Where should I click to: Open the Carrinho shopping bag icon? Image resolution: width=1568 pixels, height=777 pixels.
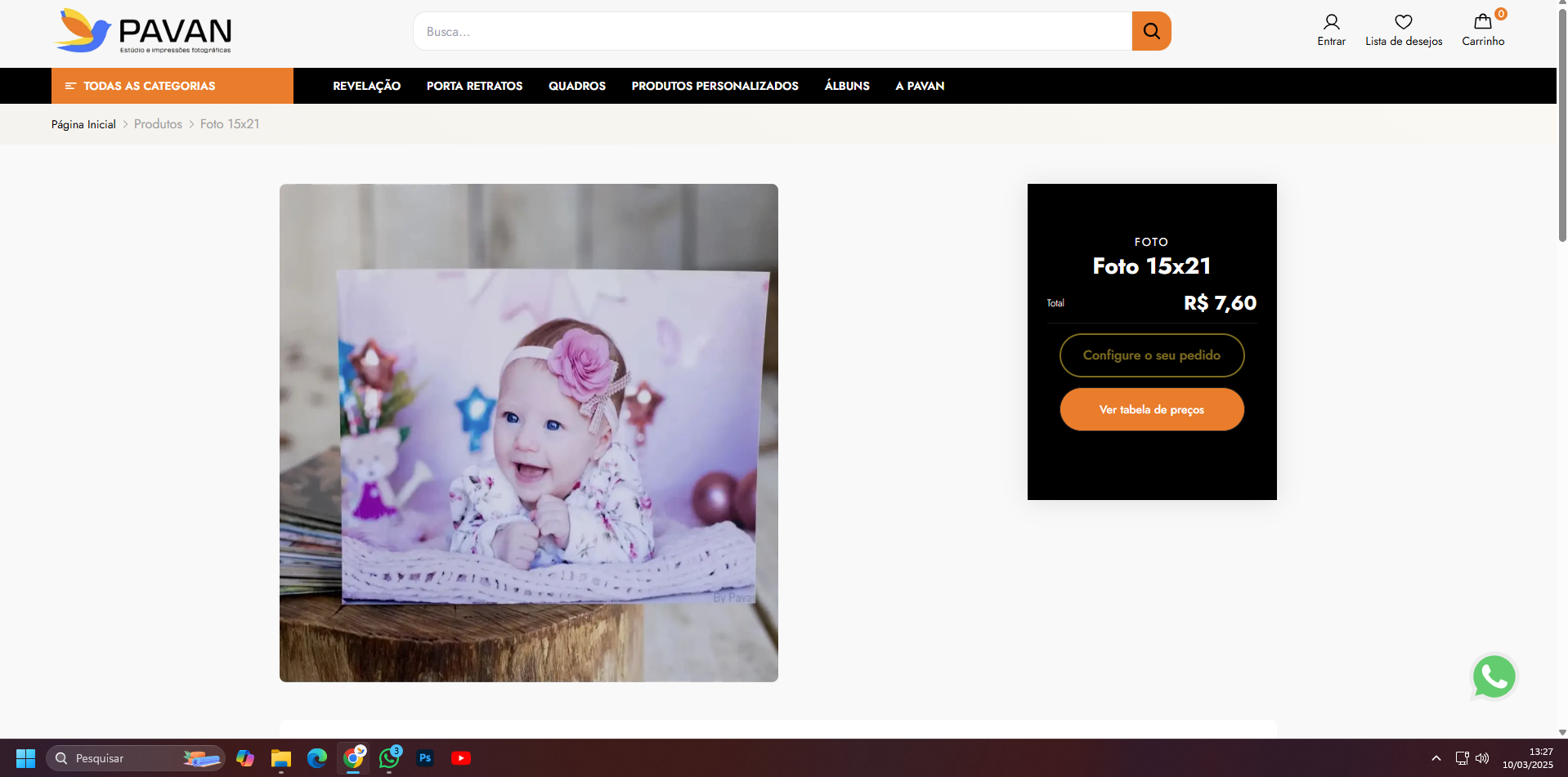(x=1482, y=22)
